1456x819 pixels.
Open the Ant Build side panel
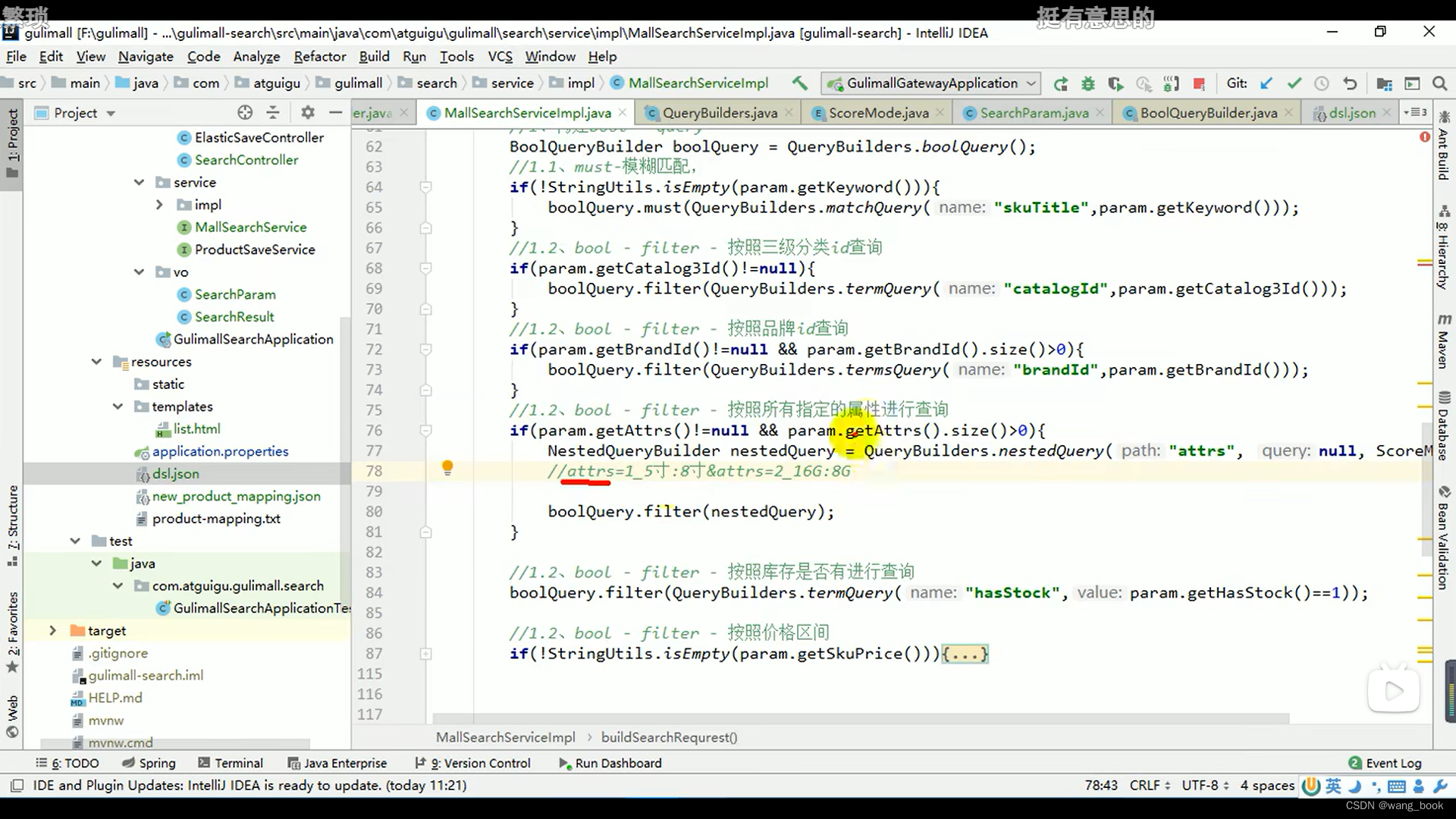click(1443, 146)
